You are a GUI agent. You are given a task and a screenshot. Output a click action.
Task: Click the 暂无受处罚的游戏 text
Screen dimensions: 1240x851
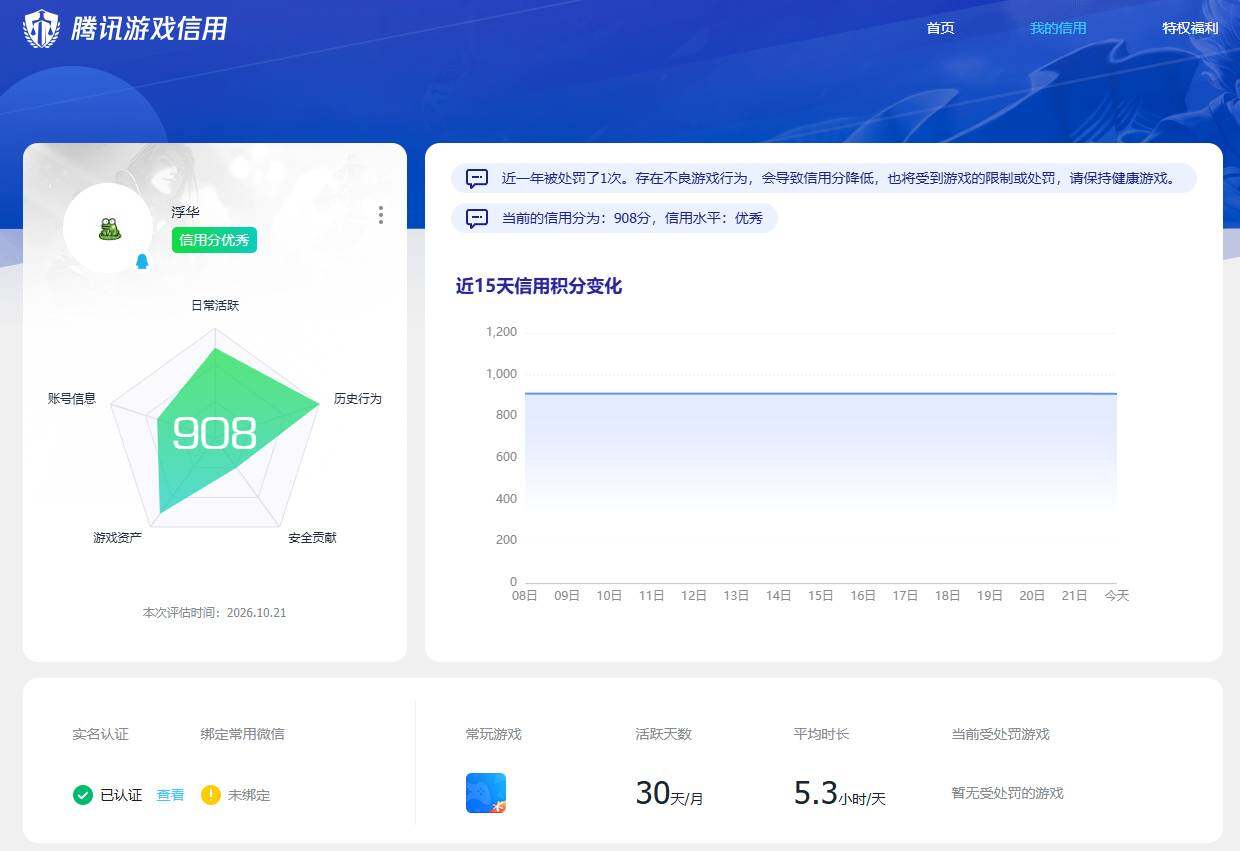[x=1007, y=793]
